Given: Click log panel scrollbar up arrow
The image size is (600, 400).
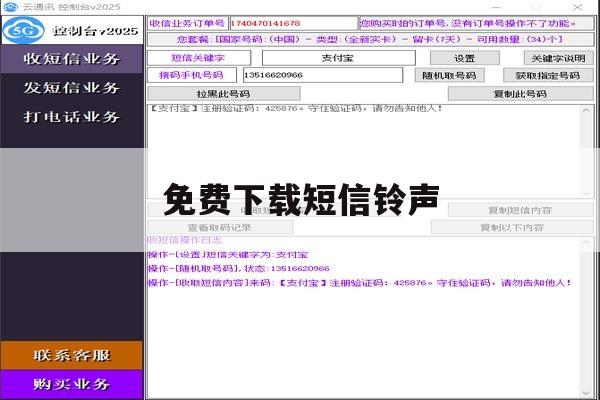Looking at the screenshot, I should click(586, 243).
